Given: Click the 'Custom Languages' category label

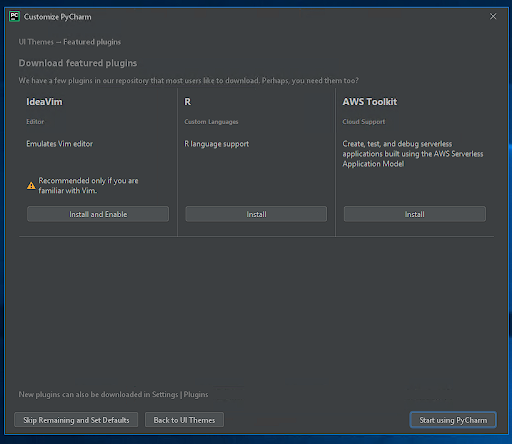Looking at the screenshot, I should click(x=211, y=122).
